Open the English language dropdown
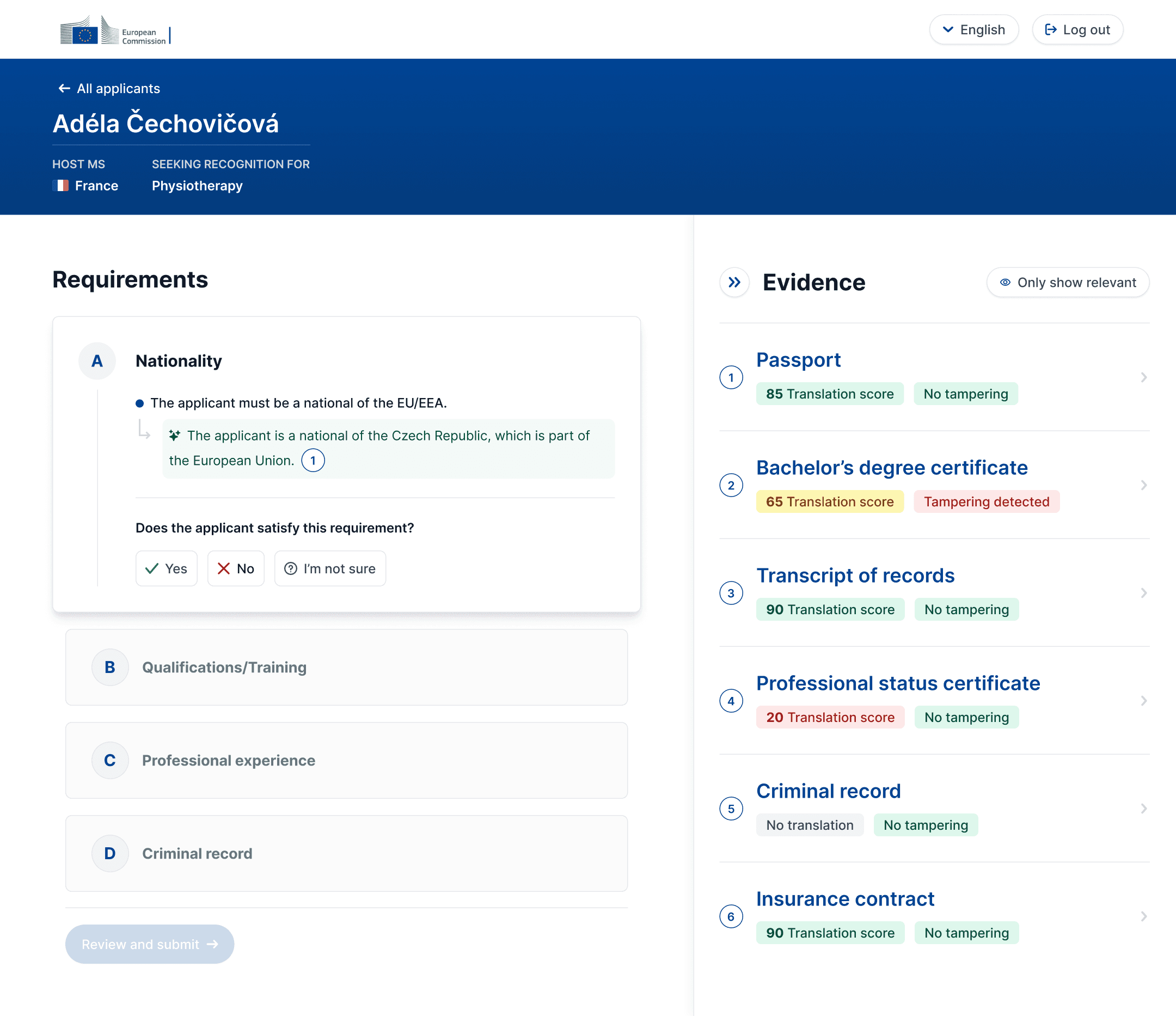Screen dimensions: 1176x1016 [973, 29]
